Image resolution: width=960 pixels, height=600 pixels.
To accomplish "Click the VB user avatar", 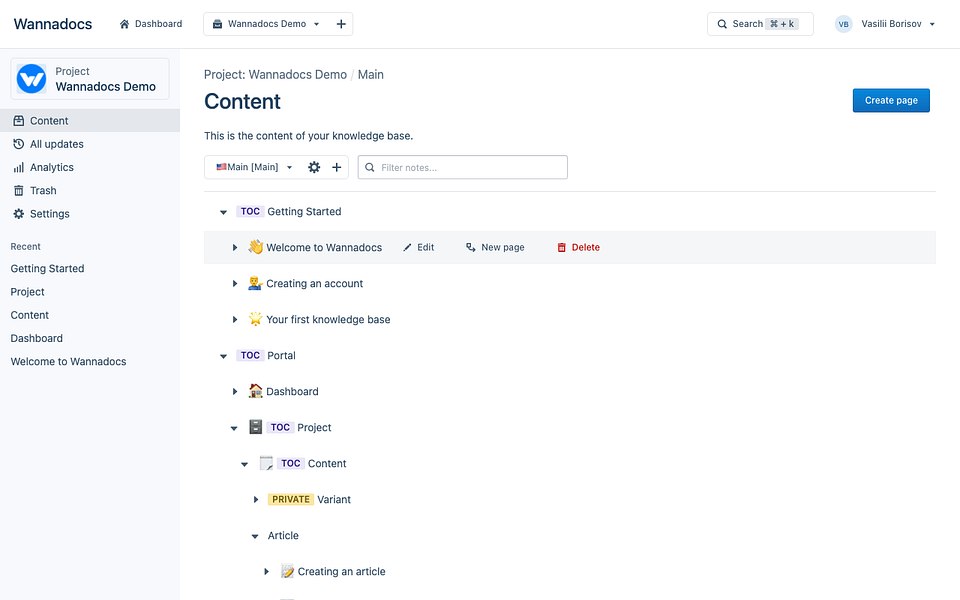I will (x=843, y=24).
